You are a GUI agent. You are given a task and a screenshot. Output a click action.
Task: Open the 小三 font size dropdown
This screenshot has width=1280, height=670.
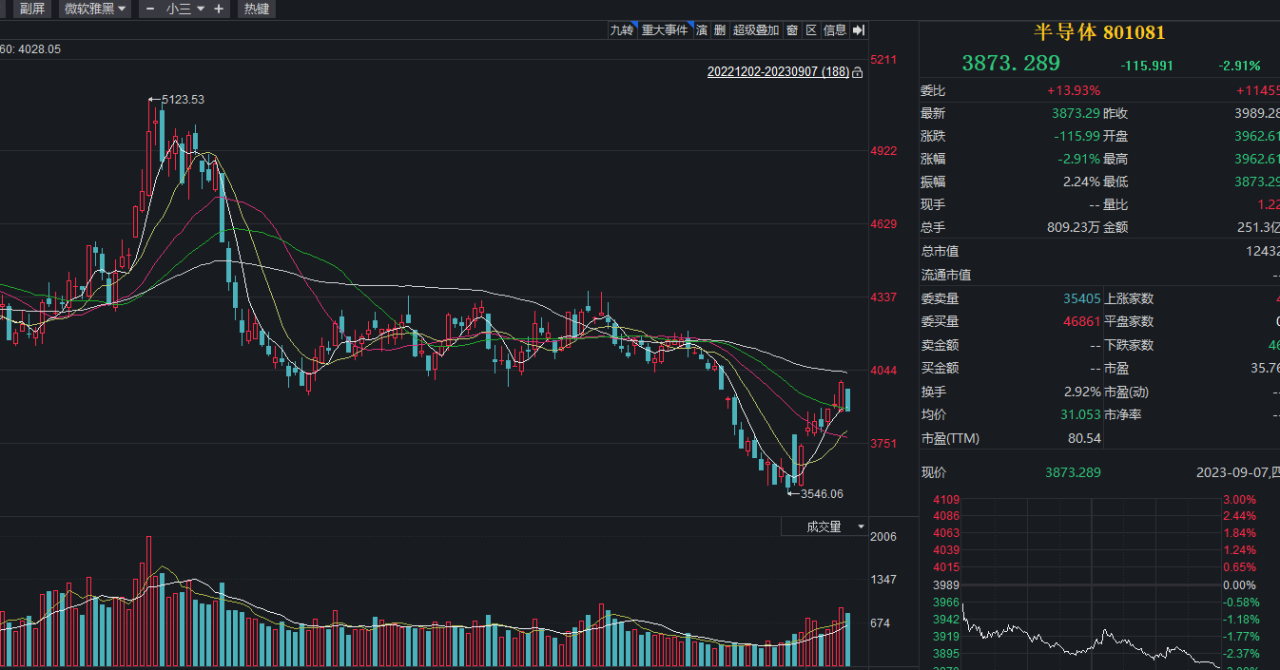click(x=184, y=9)
